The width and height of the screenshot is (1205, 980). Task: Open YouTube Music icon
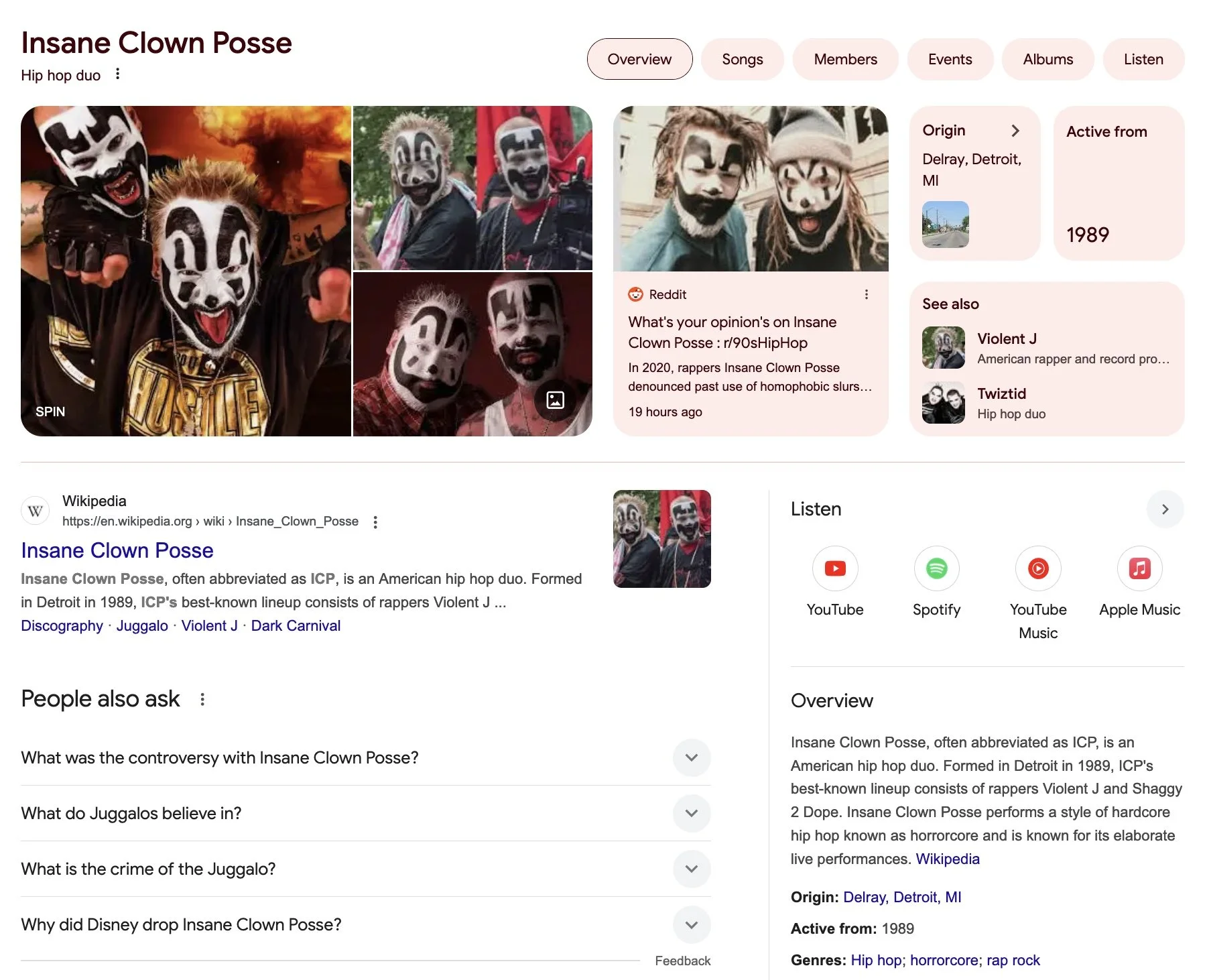[x=1038, y=568]
